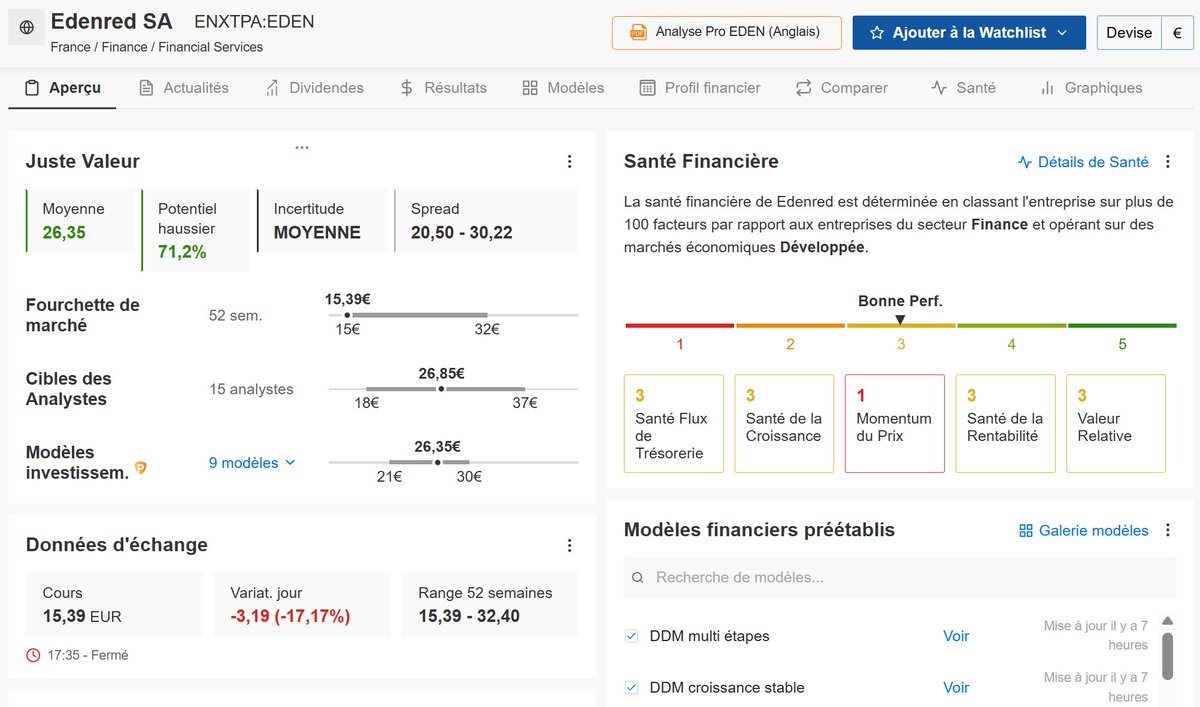This screenshot has height=707, width=1200.
Task: Click the bar chart icon on Graphiques tab
Action: [1047, 88]
